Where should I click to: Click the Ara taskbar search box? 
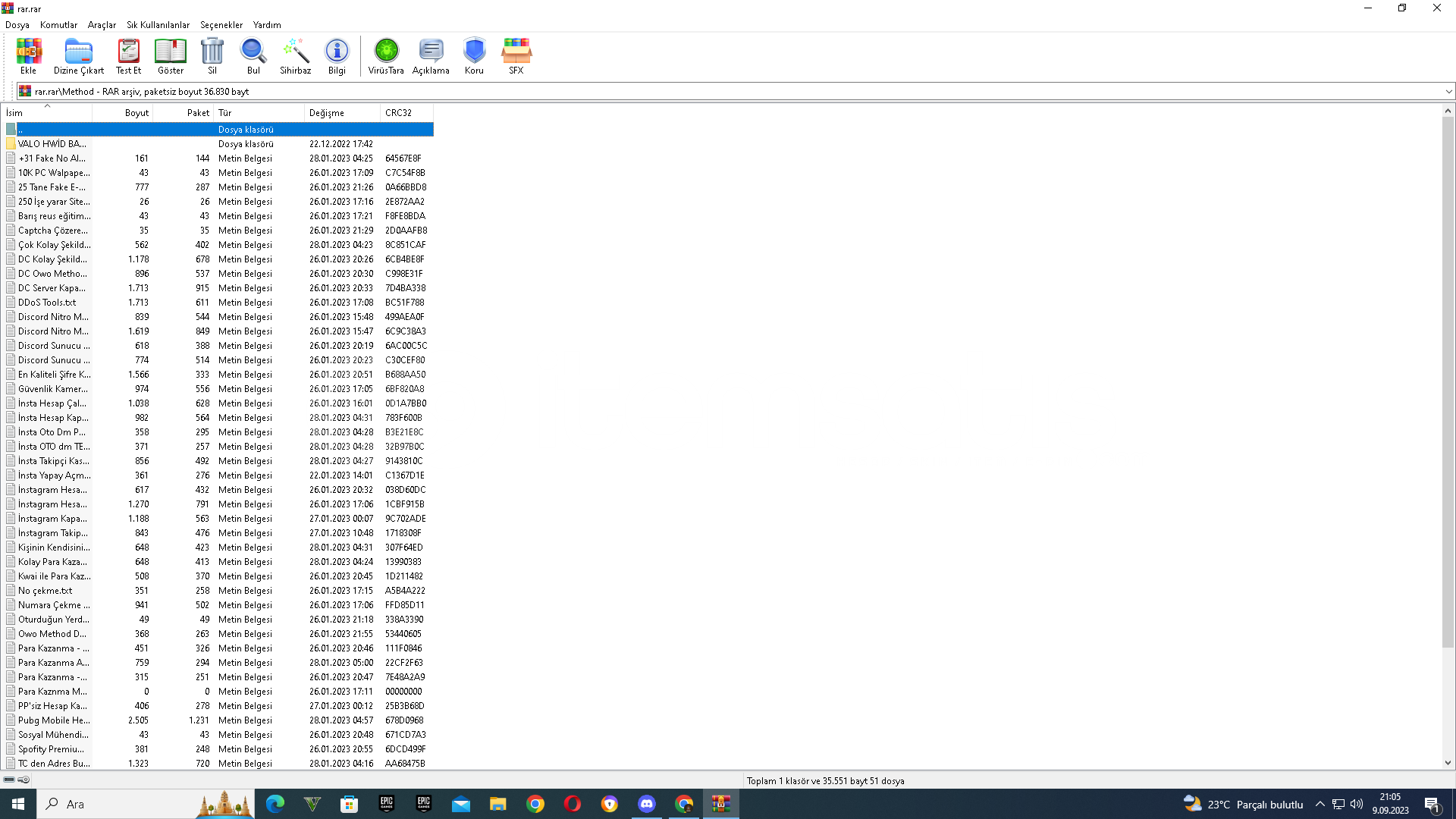click(146, 804)
